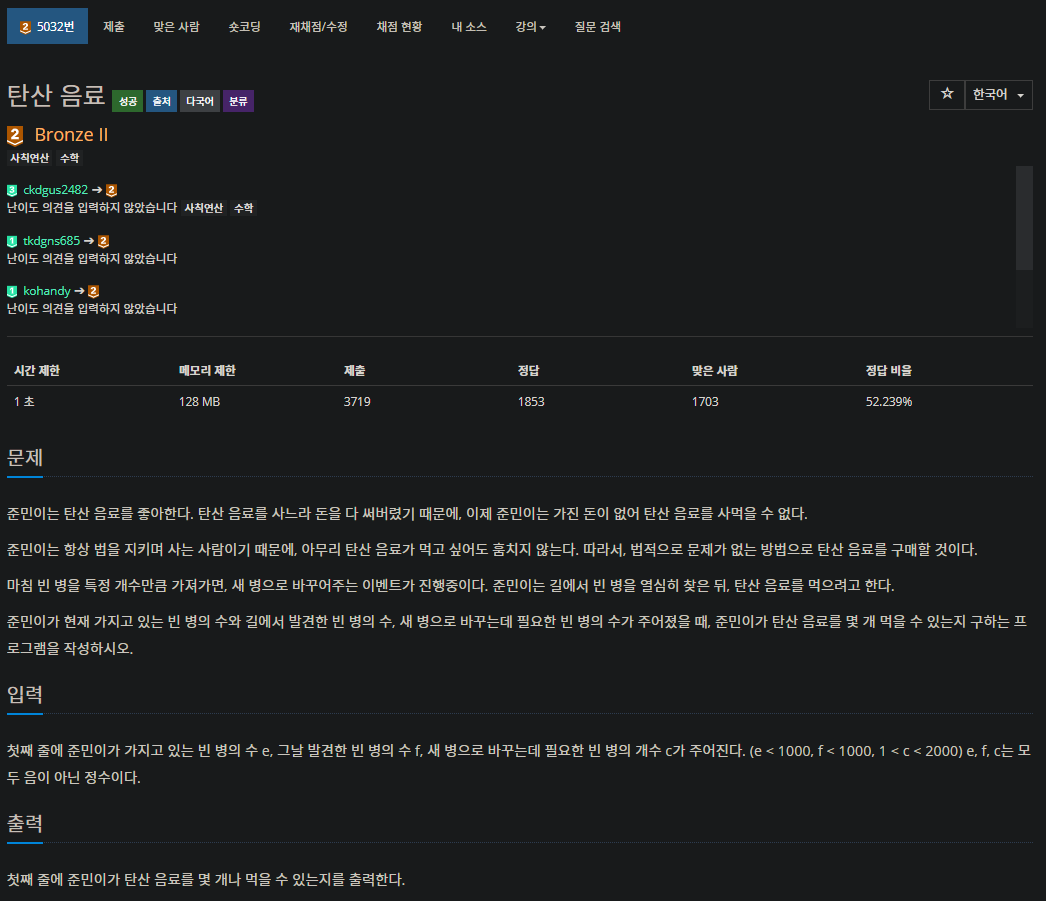
Task: Open the 질문 검색 tab
Action: (598, 27)
